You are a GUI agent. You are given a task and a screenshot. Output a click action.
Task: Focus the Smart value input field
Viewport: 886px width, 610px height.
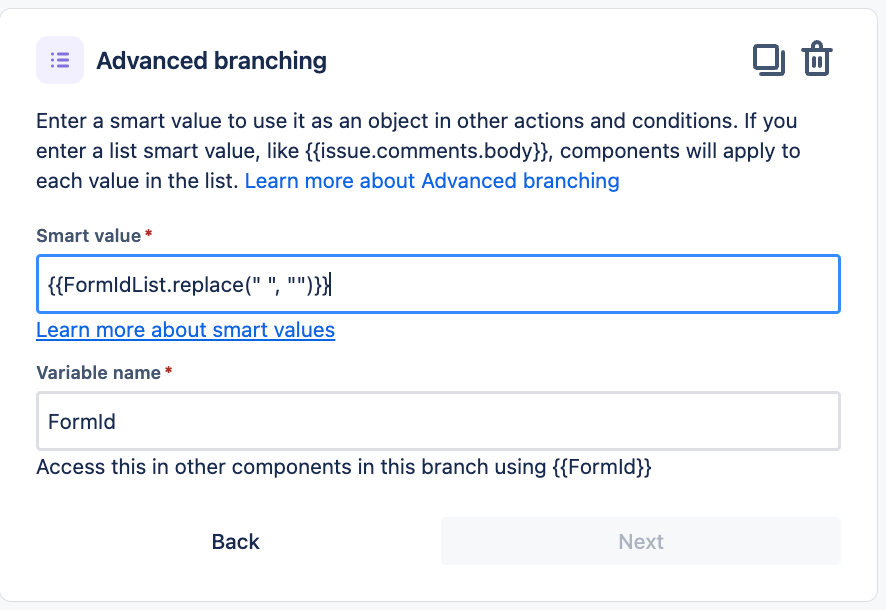[x=438, y=284]
